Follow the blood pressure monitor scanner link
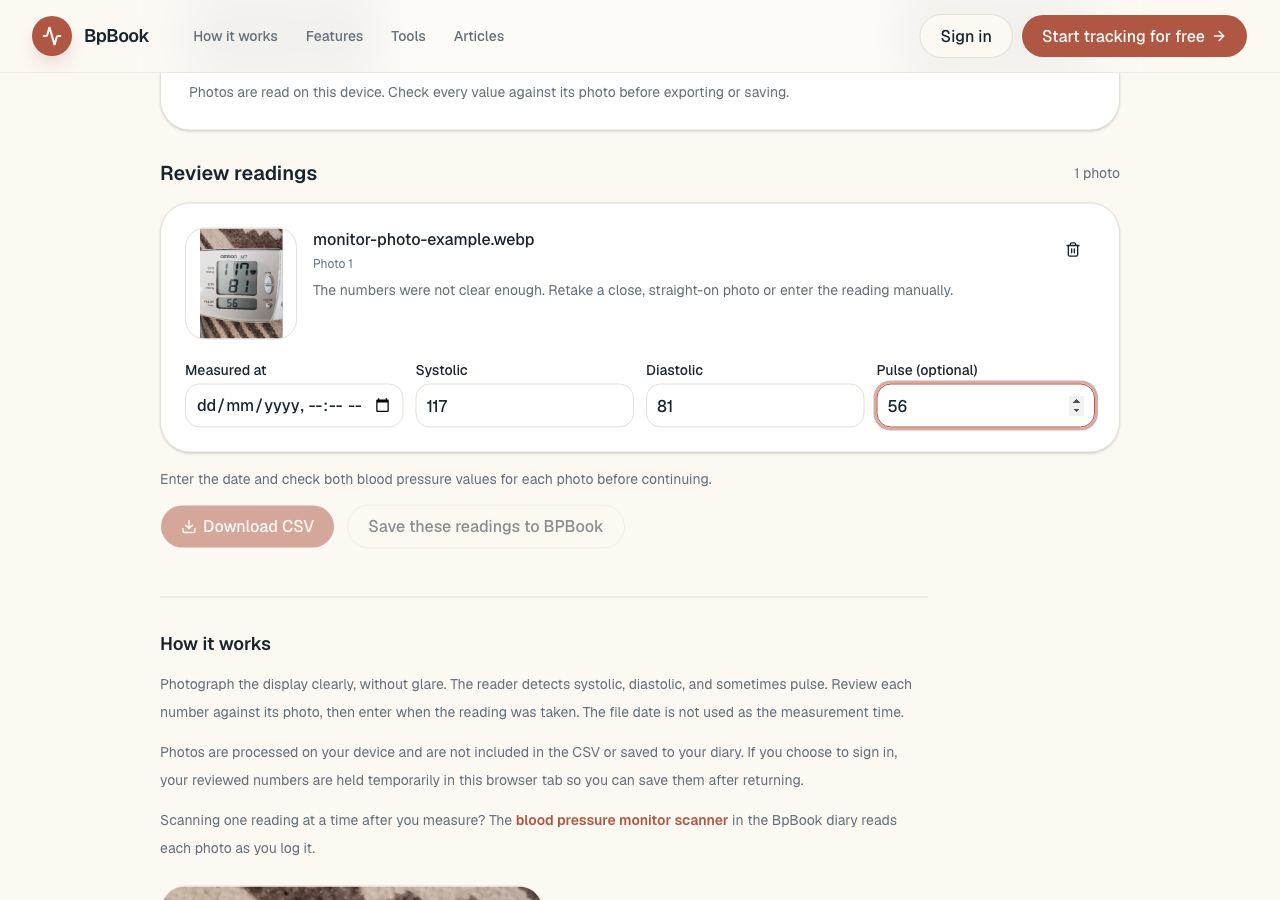The height and width of the screenshot is (900, 1280). pyautogui.click(x=622, y=820)
